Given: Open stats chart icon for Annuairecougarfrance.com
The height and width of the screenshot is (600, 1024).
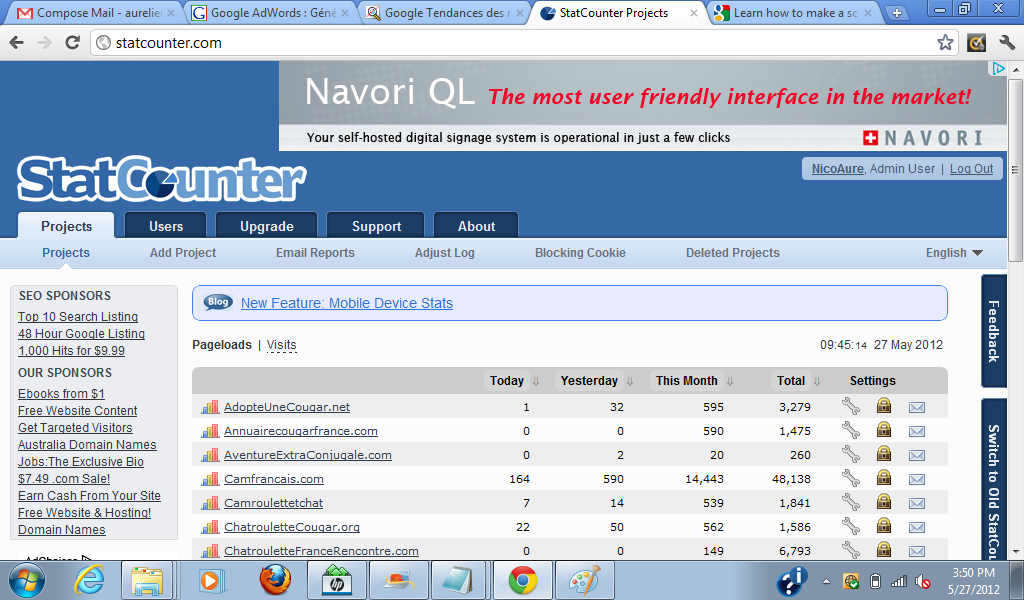Looking at the screenshot, I should [x=210, y=432].
